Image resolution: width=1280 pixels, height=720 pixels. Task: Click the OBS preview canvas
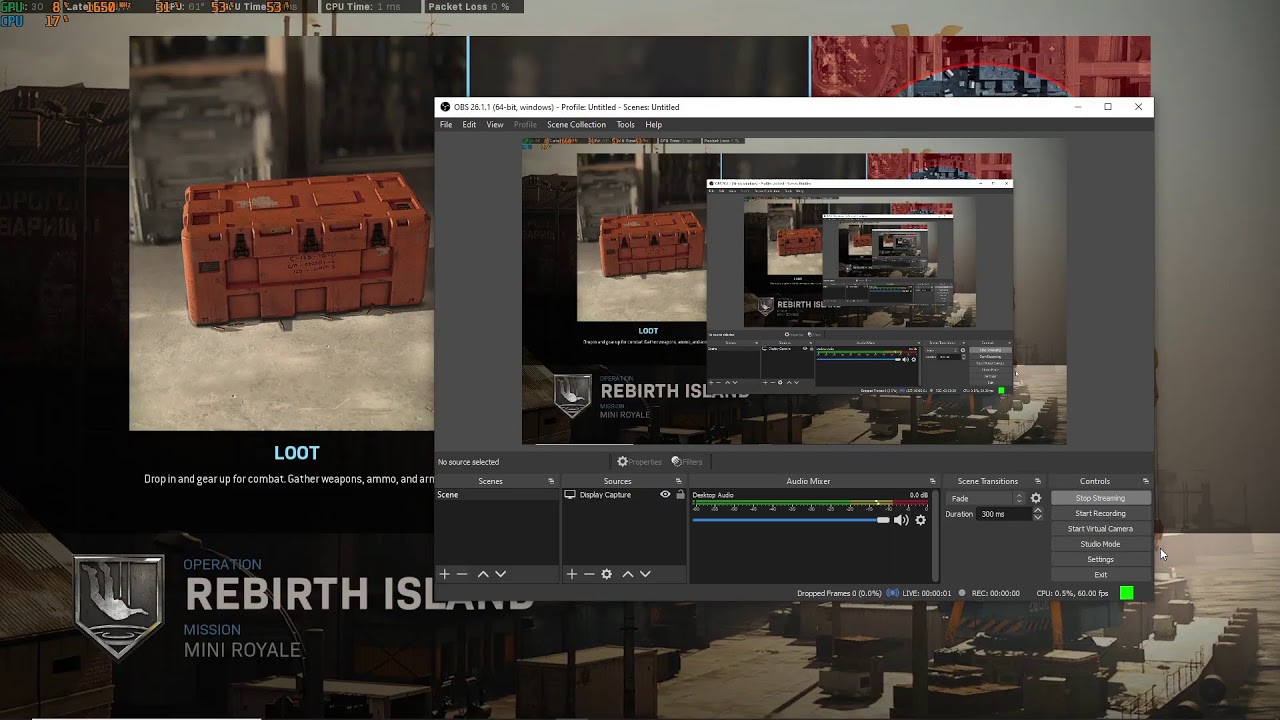794,291
